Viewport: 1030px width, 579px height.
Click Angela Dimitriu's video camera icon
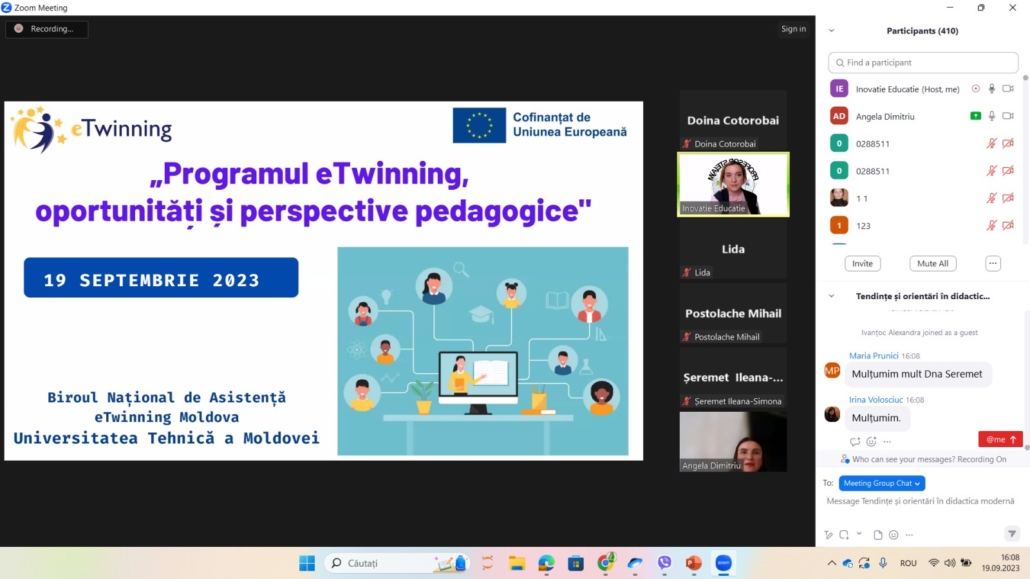tap(1007, 116)
